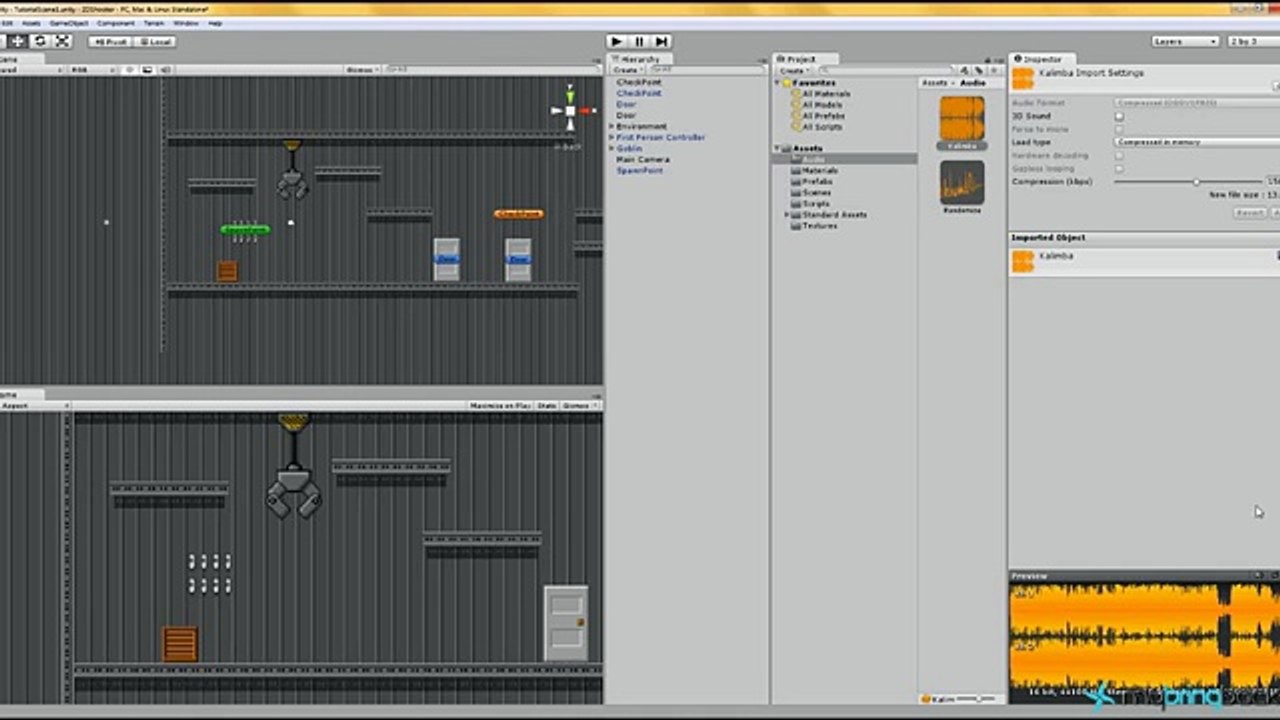Open the Hierarchy Create dropdown
The width and height of the screenshot is (1280, 720).
click(626, 70)
